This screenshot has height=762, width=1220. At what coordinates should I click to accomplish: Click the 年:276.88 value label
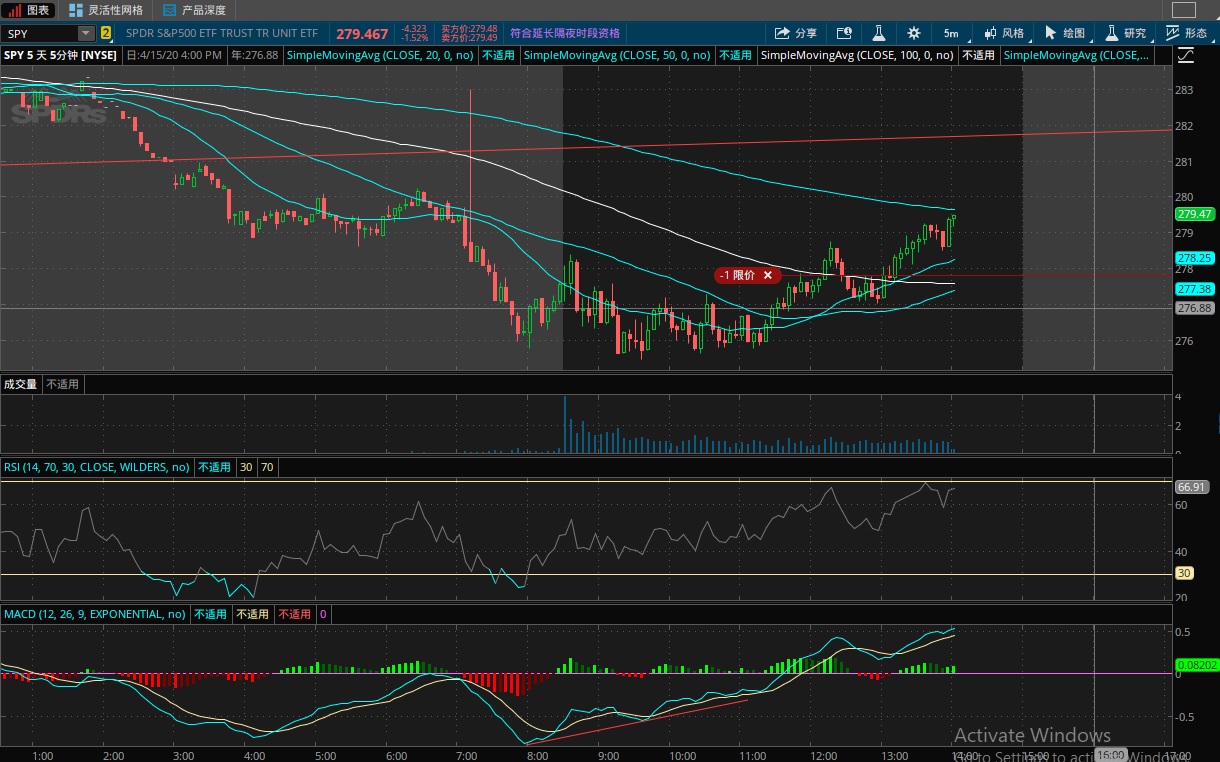(x=255, y=55)
